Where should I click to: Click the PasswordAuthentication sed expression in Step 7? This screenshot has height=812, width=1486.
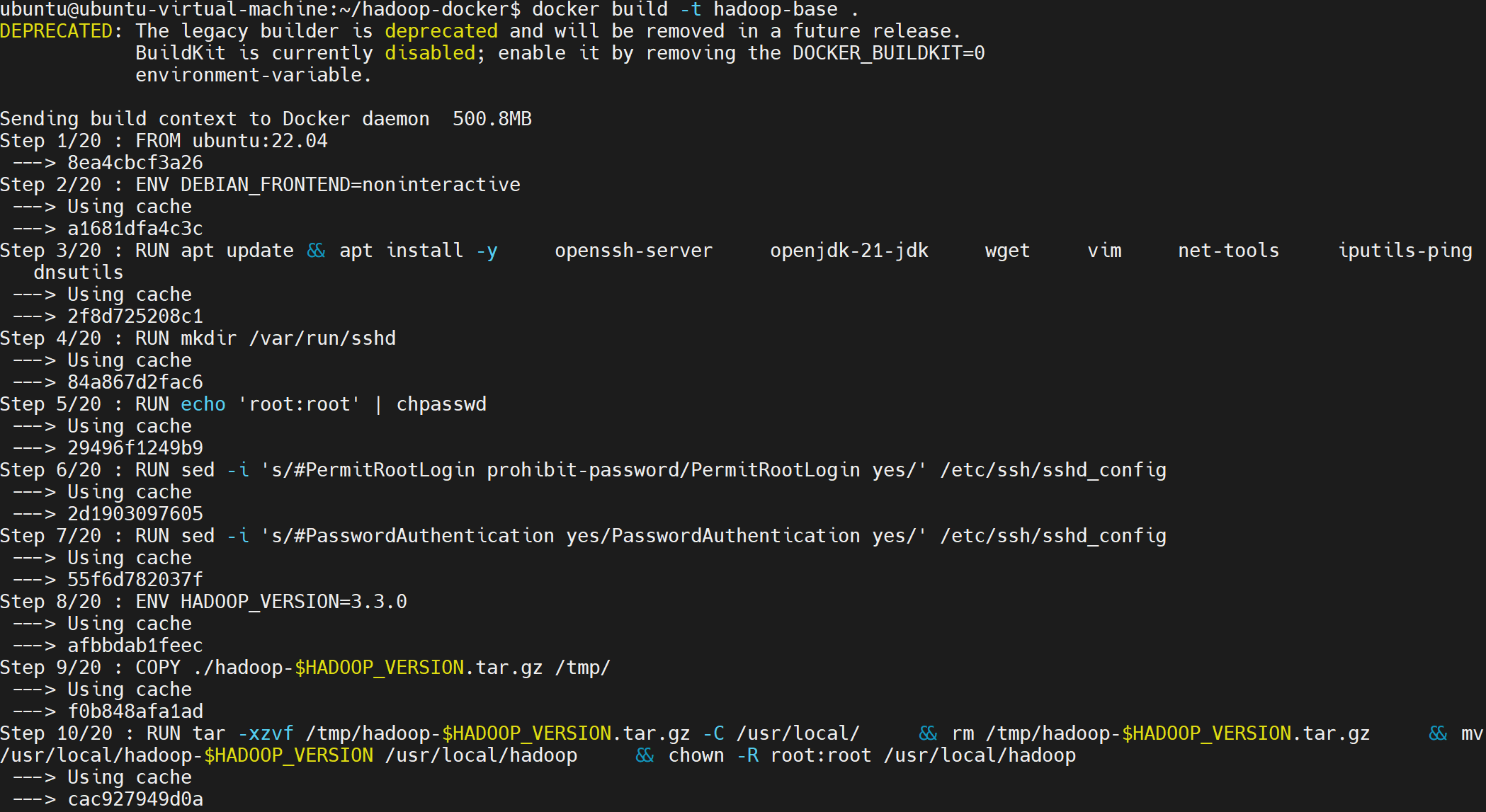[594, 536]
